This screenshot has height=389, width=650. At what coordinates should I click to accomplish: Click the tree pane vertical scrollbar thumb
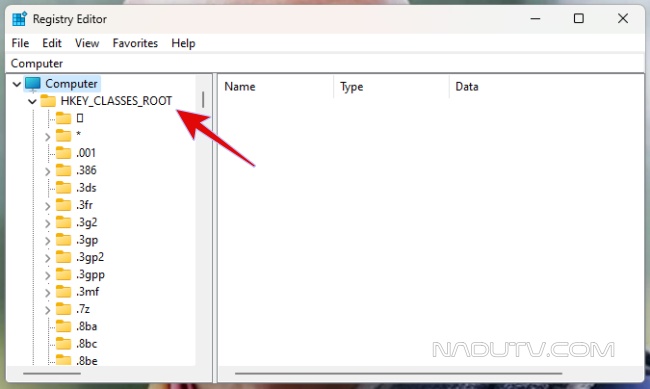[203, 100]
